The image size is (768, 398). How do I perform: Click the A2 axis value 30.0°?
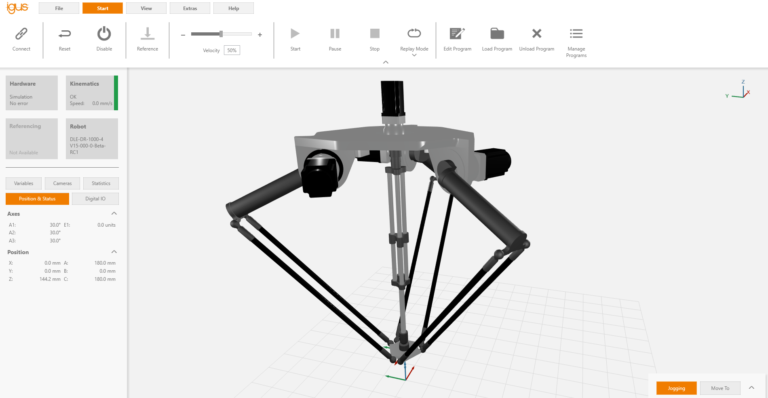coord(55,233)
